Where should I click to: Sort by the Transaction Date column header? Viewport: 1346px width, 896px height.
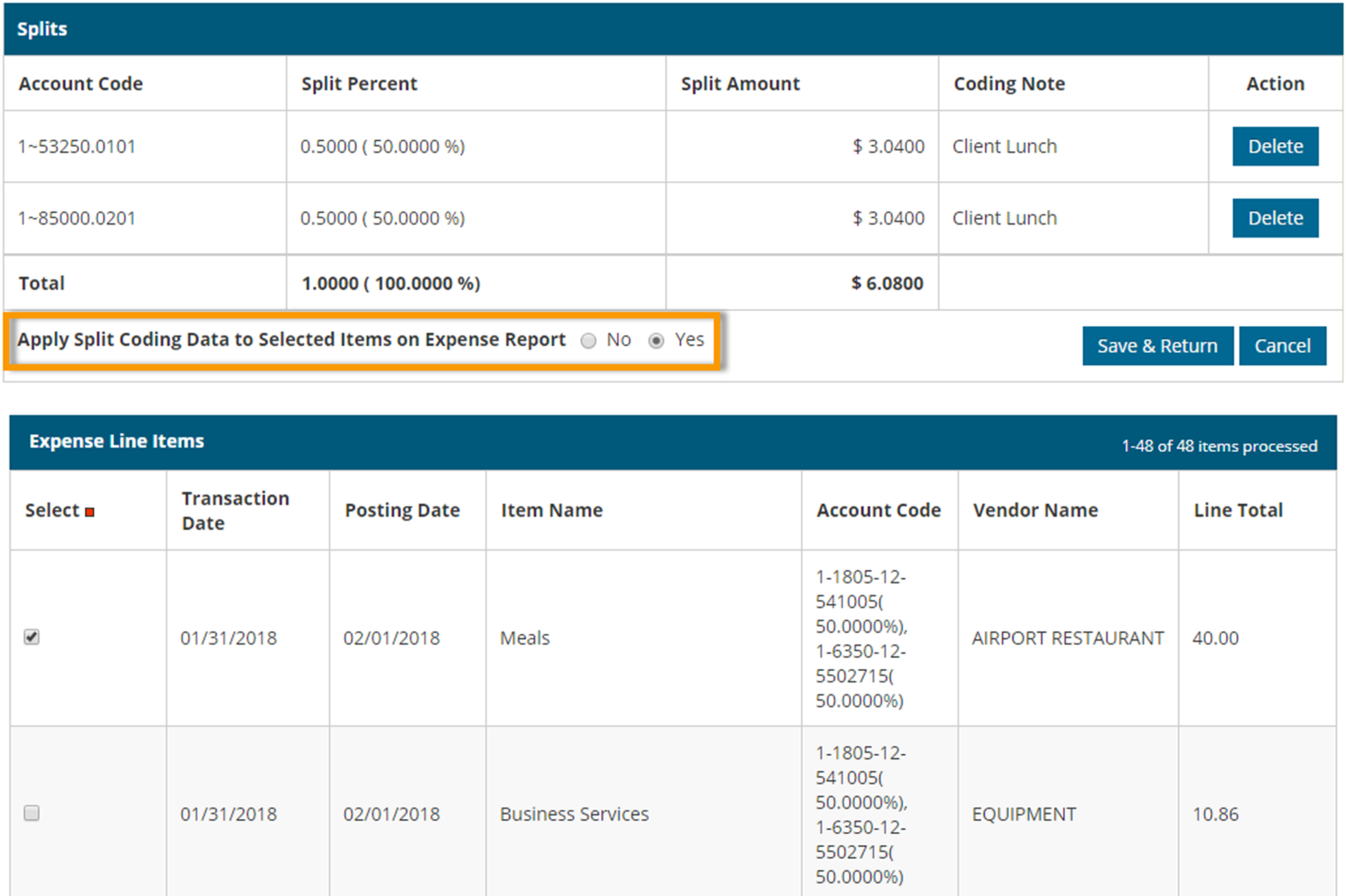(235, 510)
